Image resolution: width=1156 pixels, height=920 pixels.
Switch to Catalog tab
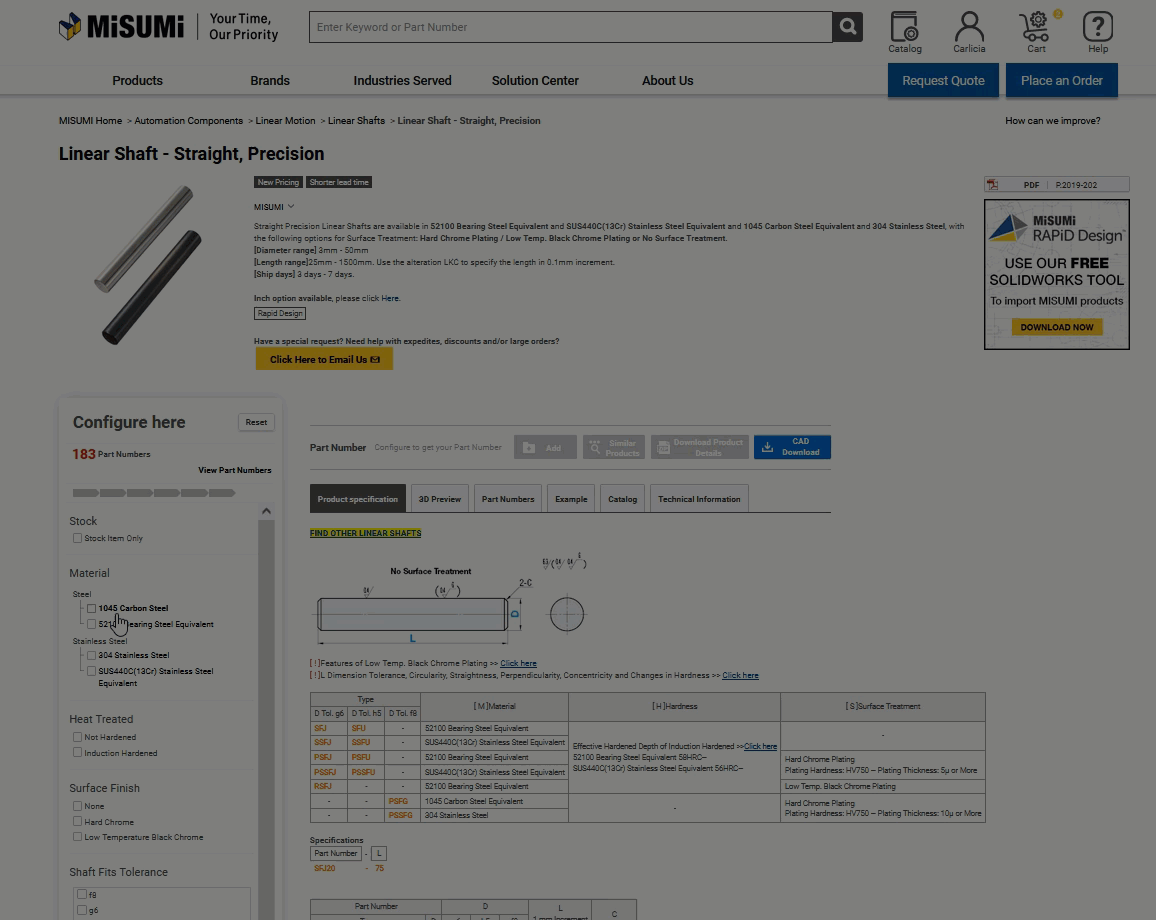622,499
